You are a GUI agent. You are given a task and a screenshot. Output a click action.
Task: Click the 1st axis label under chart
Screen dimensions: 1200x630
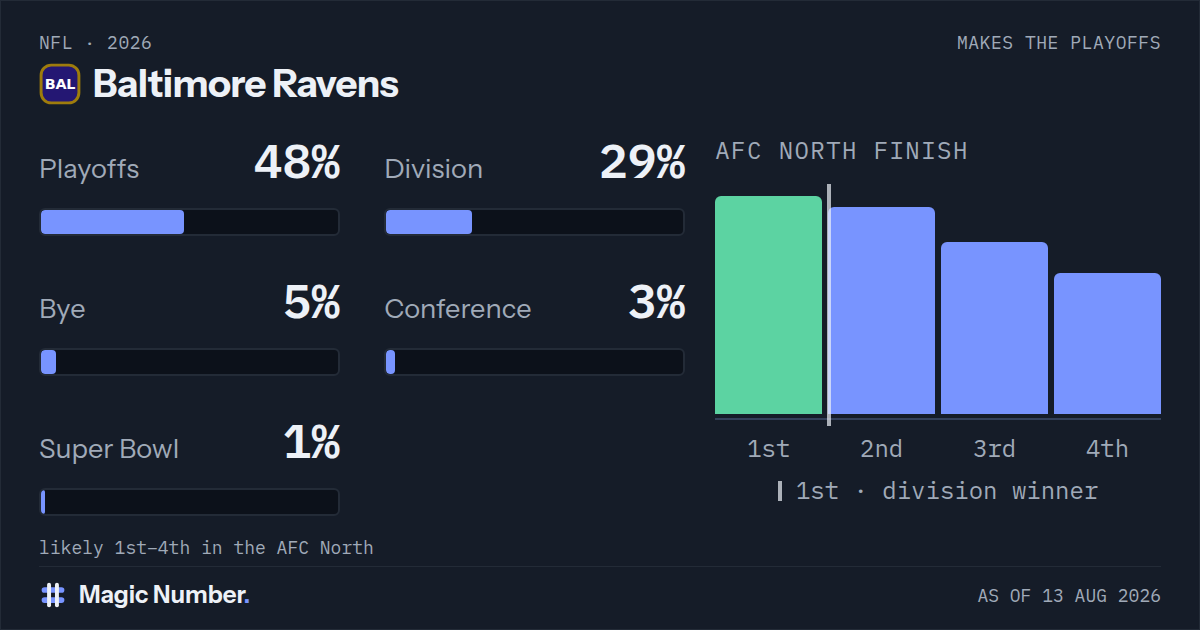768,449
